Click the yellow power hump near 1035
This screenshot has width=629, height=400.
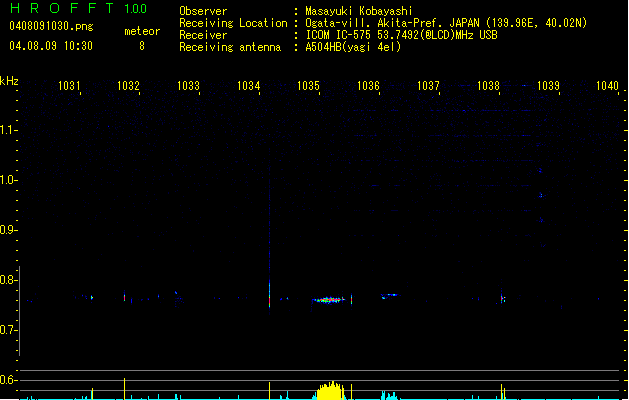[331, 390]
